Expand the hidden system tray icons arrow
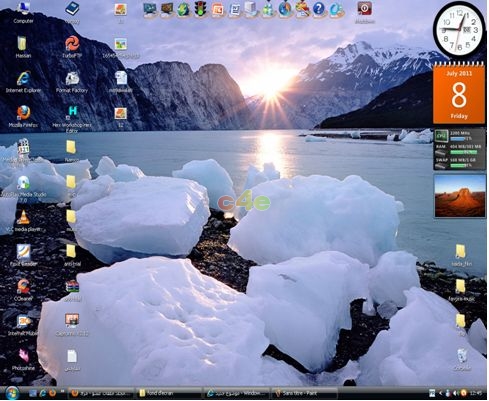 pos(440,393)
